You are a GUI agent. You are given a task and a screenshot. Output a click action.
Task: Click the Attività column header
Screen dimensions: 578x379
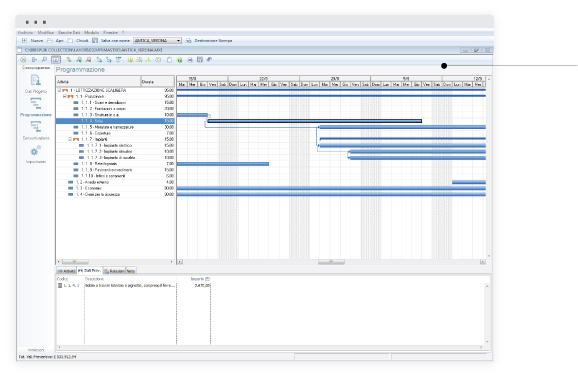coord(98,81)
